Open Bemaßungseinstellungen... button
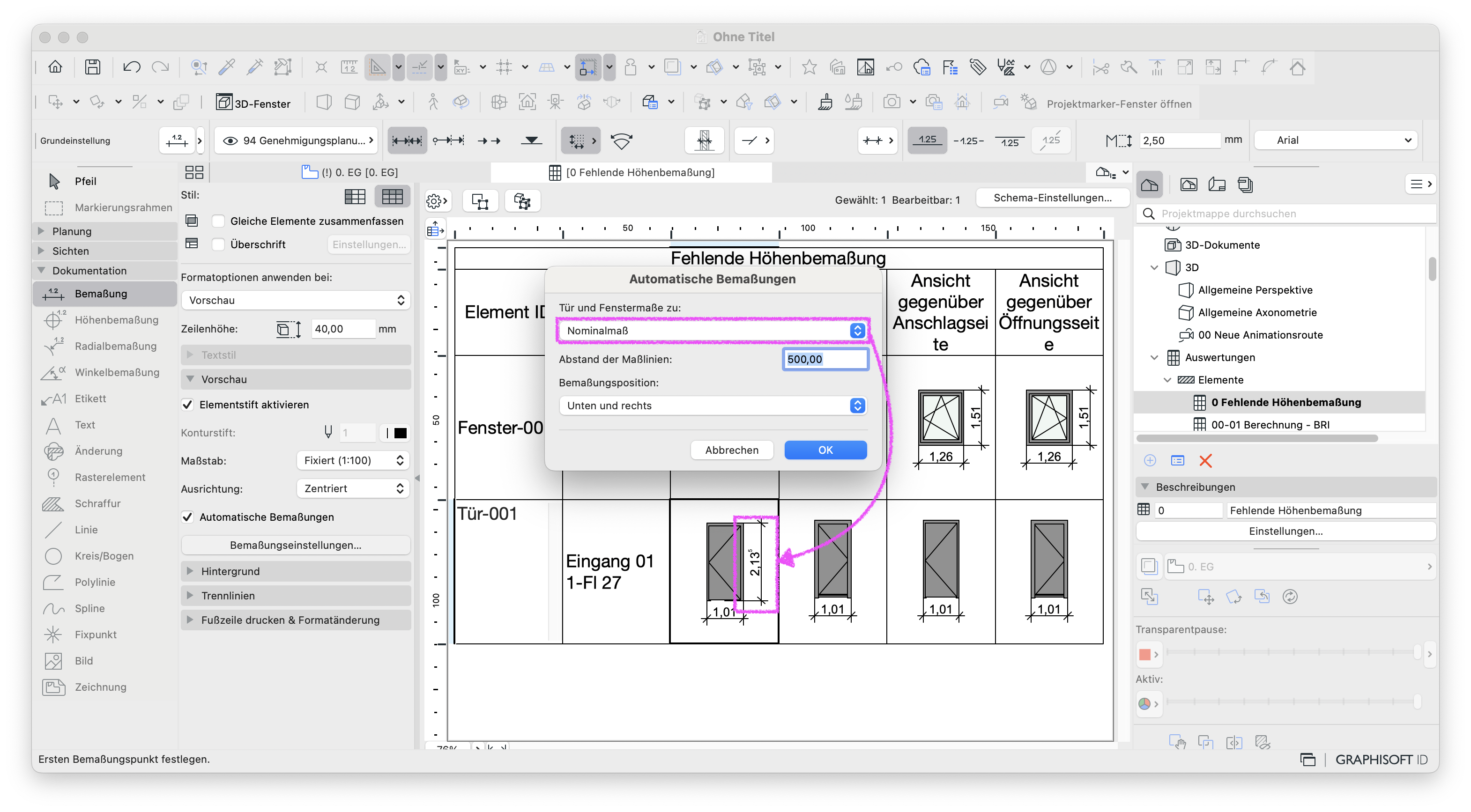This screenshot has height=812, width=1471. [296, 545]
